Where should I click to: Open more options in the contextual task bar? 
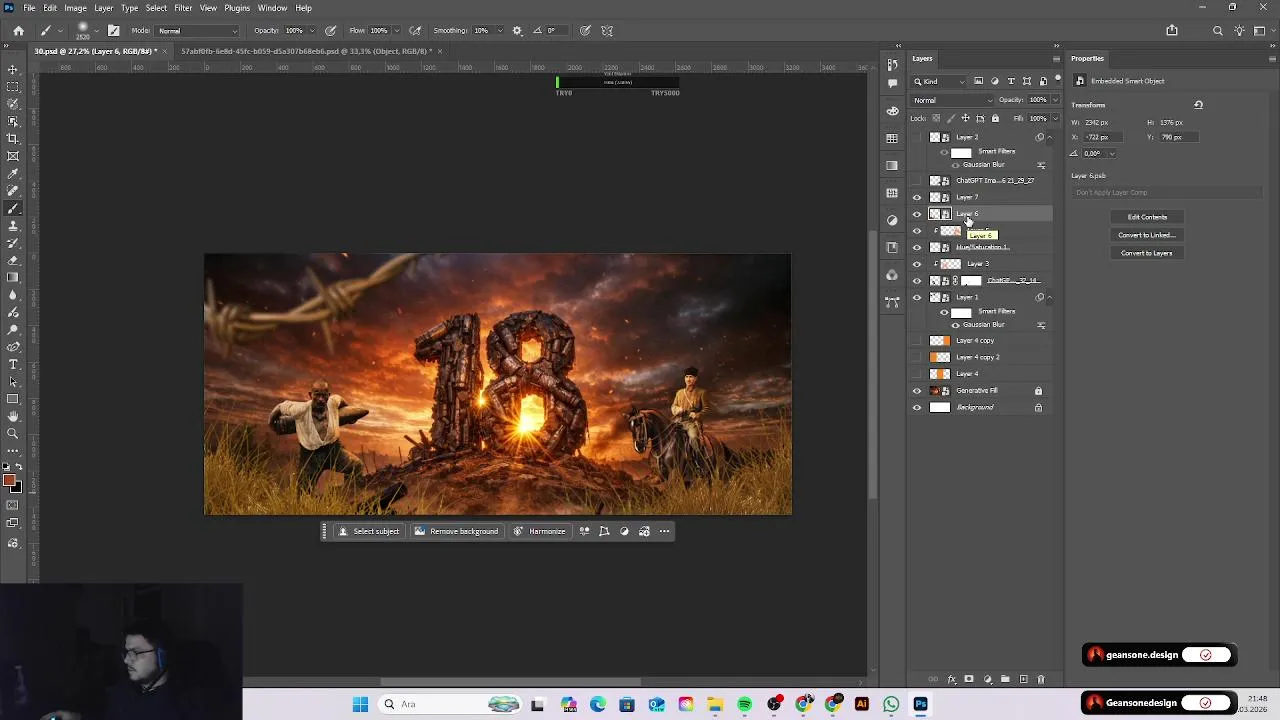[x=664, y=531]
